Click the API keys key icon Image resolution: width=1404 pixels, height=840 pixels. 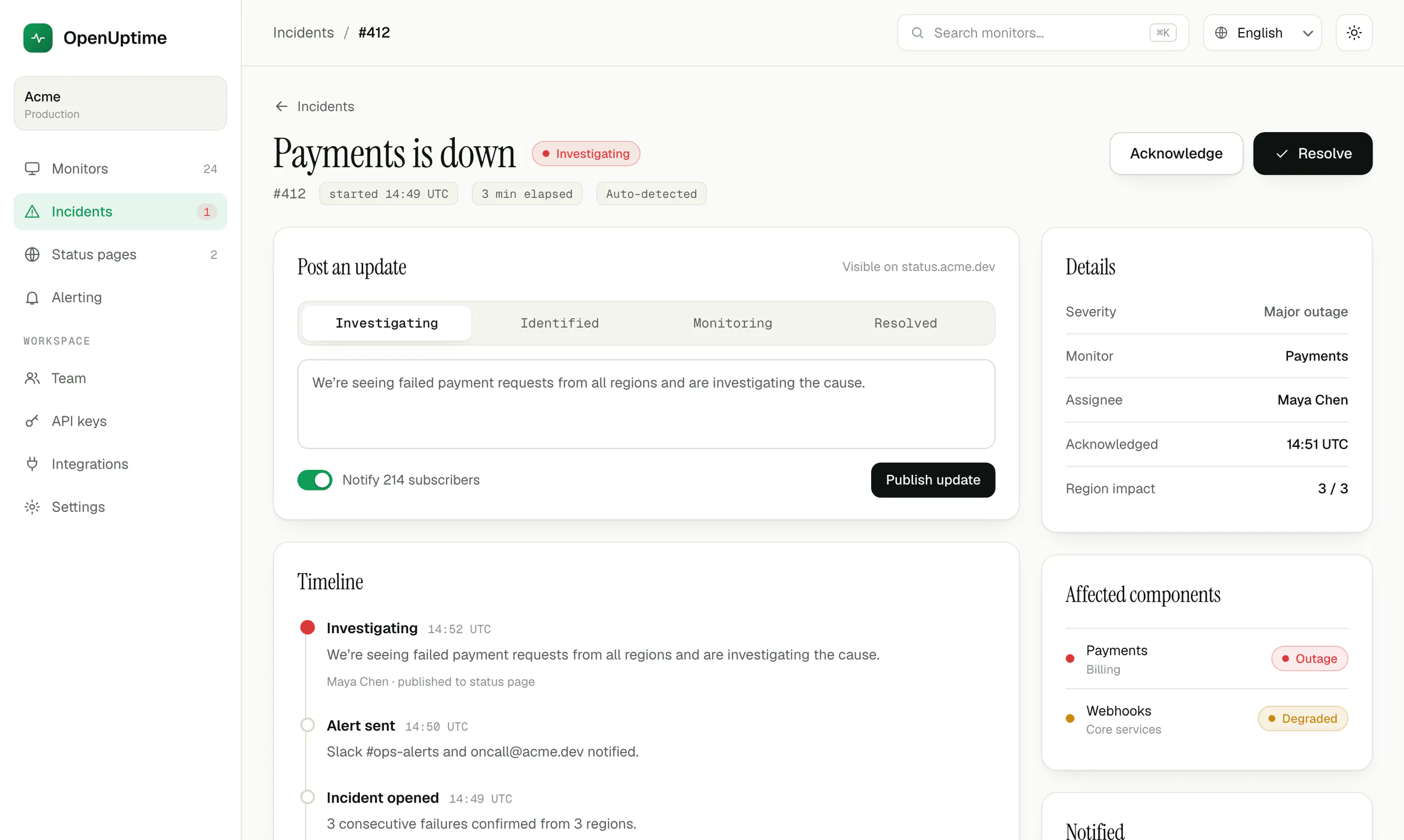click(x=32, y=421)
